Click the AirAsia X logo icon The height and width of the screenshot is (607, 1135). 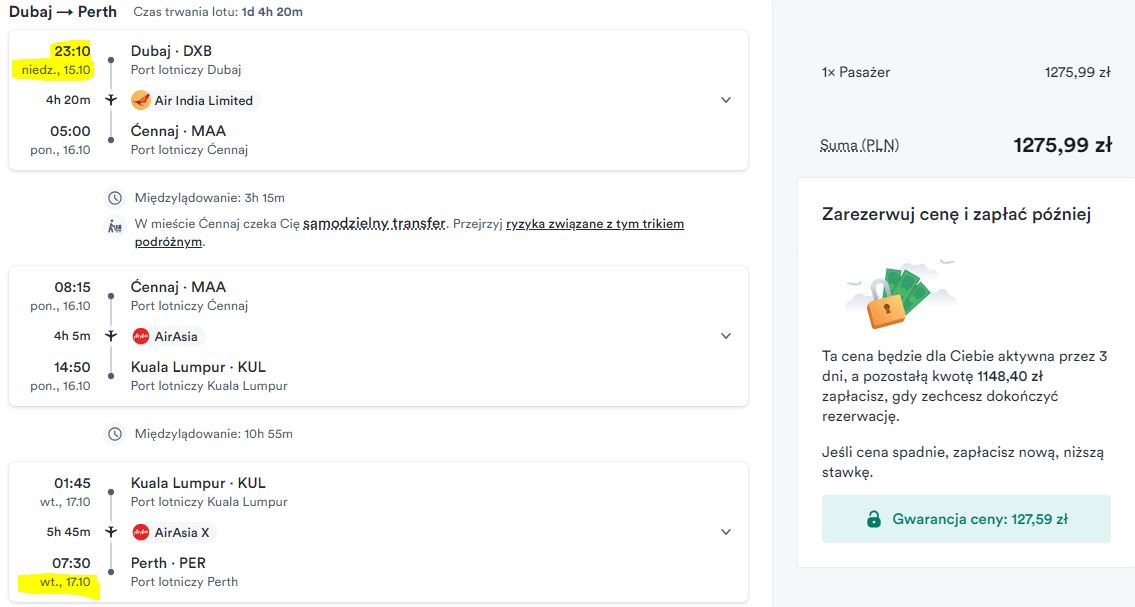(141, 532)
